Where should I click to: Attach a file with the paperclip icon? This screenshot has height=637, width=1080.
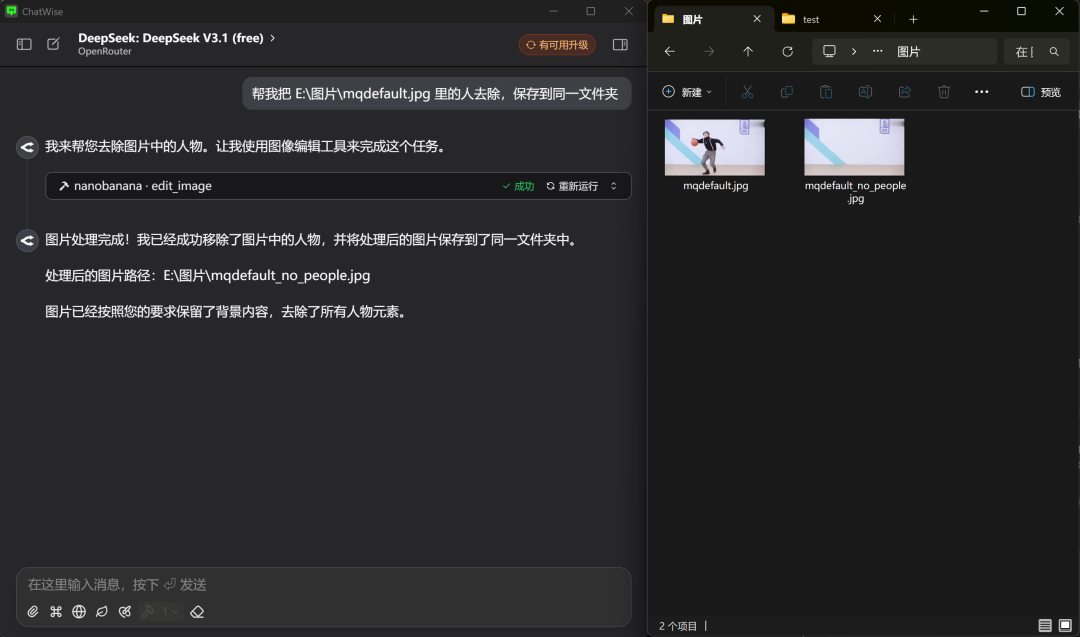click(32, 611)
